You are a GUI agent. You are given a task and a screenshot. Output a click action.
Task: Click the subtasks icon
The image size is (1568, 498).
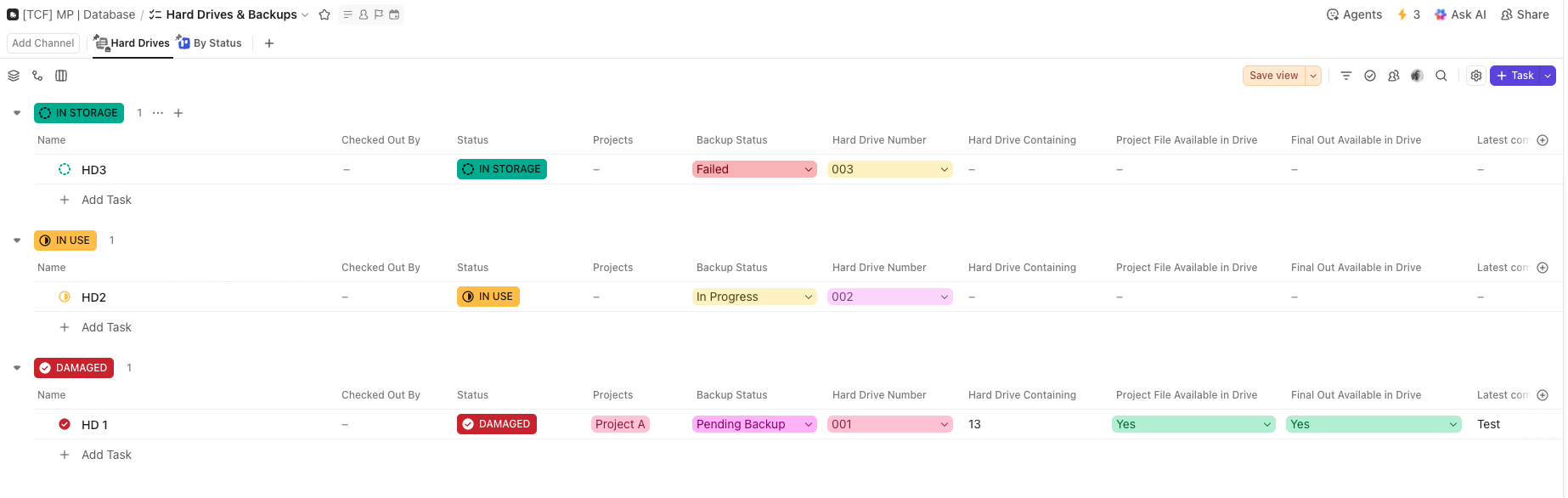pyautogui.click(x=37, y=76)
